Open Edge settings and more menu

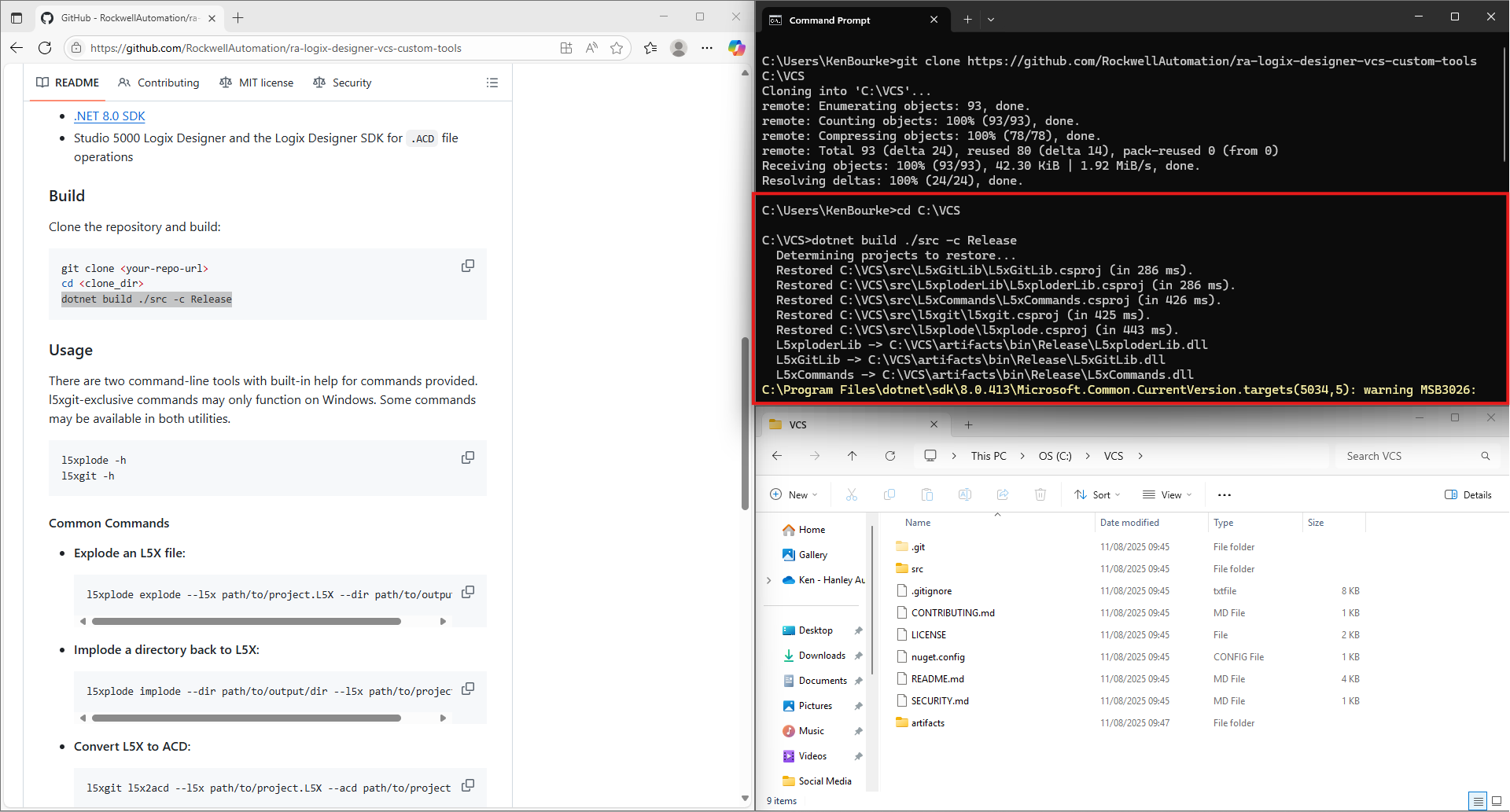click(x=707, y=48)
